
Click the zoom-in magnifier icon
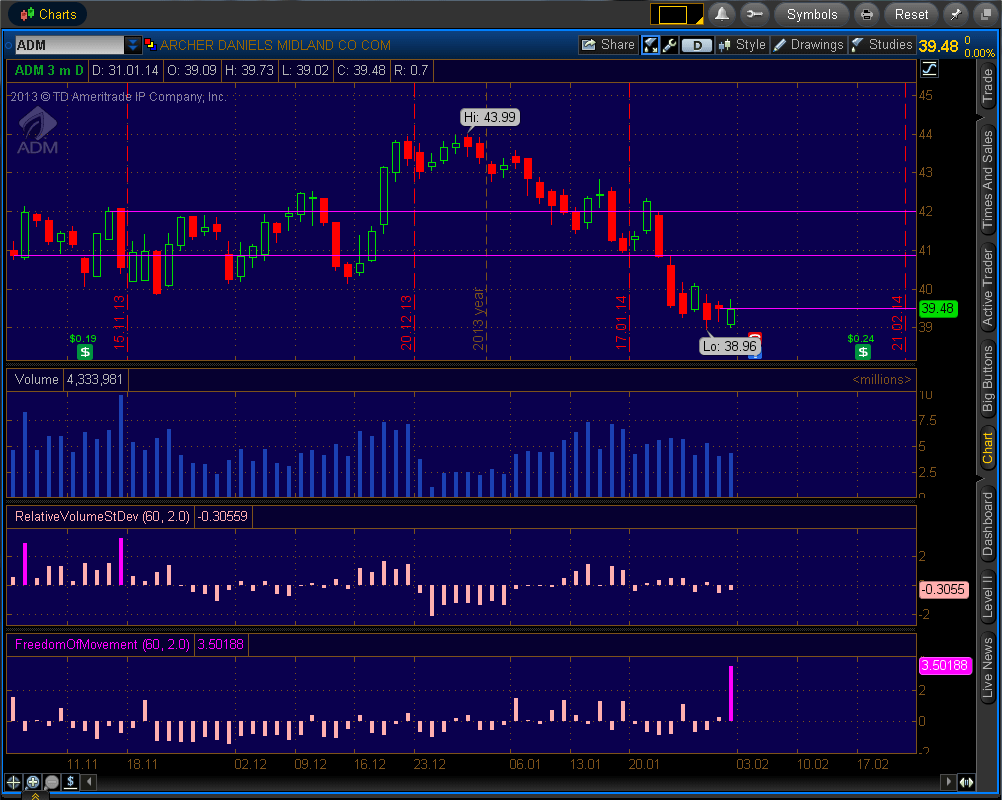32,782
